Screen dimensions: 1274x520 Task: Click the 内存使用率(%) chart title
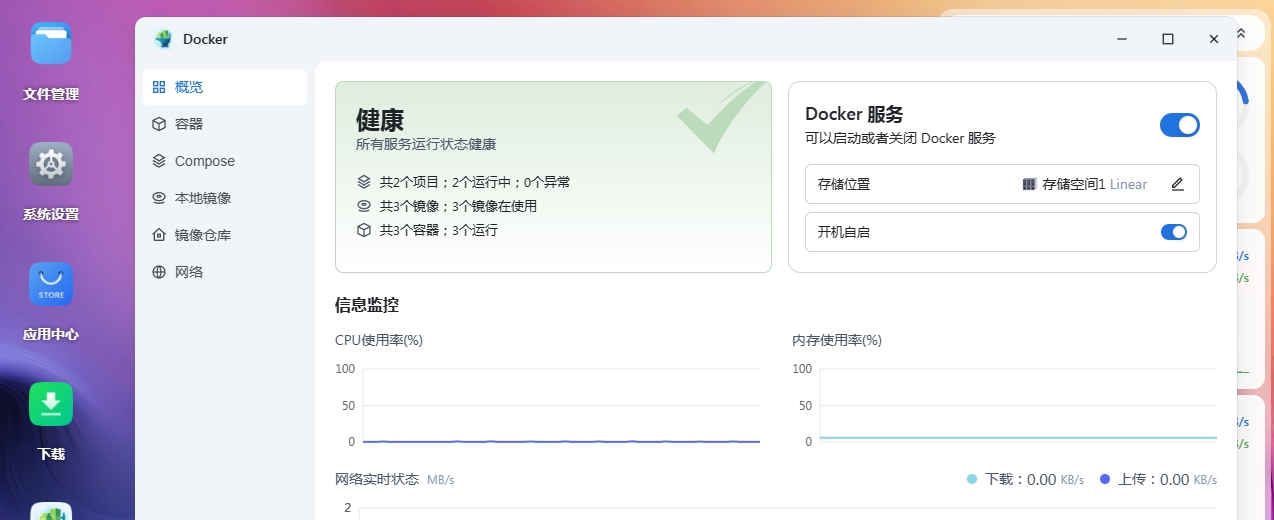[837, 340]
